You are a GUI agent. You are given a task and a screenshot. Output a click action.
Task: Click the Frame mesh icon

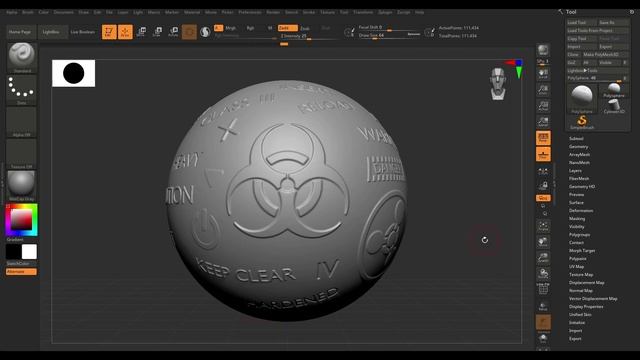(x=543, y=227)
